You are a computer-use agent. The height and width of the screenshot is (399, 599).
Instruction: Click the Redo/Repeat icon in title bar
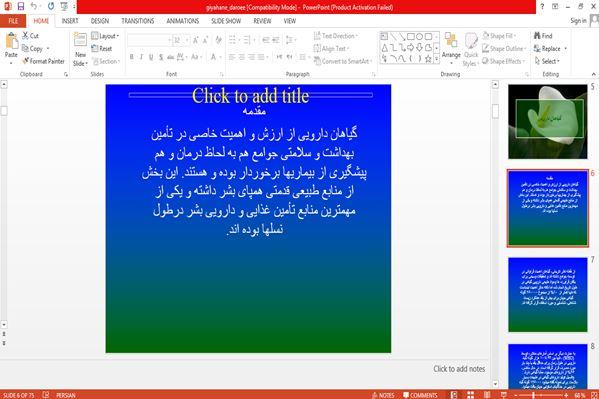(x=51, y=6)
